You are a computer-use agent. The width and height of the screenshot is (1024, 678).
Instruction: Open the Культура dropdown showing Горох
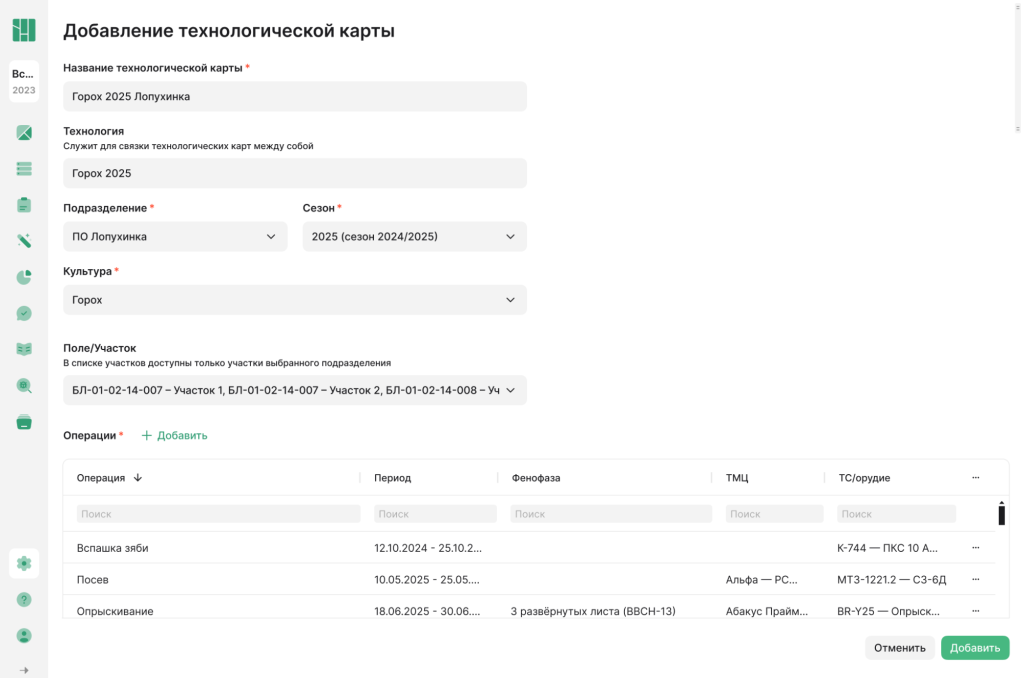[x=294, y=300]
